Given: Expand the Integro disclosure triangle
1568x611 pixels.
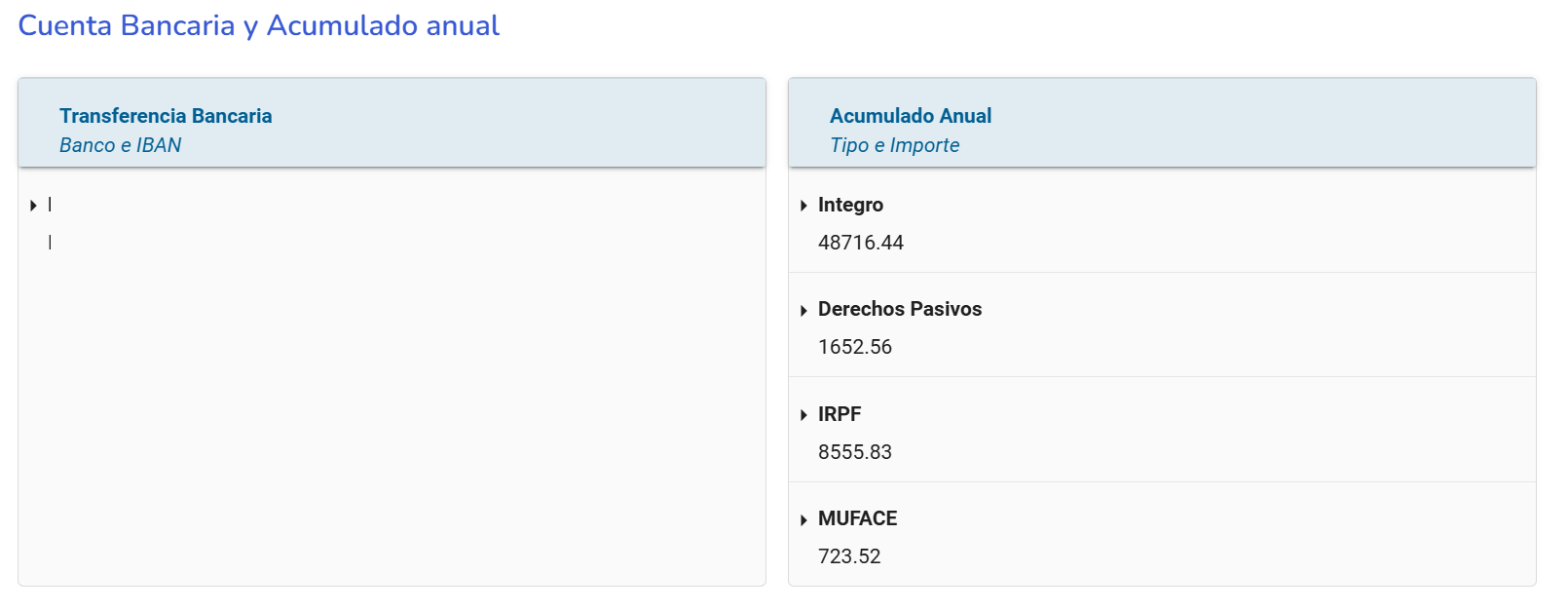Looking at the screenshot, I should click(x=803, y=206).
